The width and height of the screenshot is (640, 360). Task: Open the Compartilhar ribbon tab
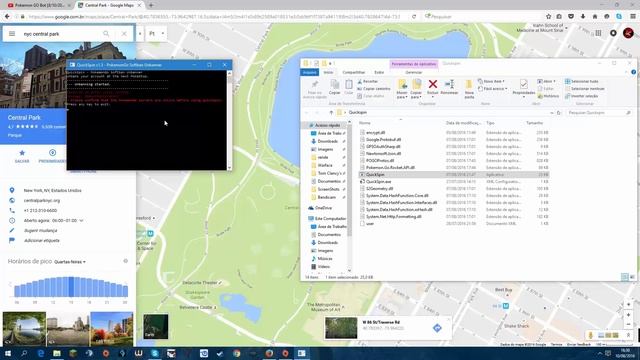pos(353,72)
